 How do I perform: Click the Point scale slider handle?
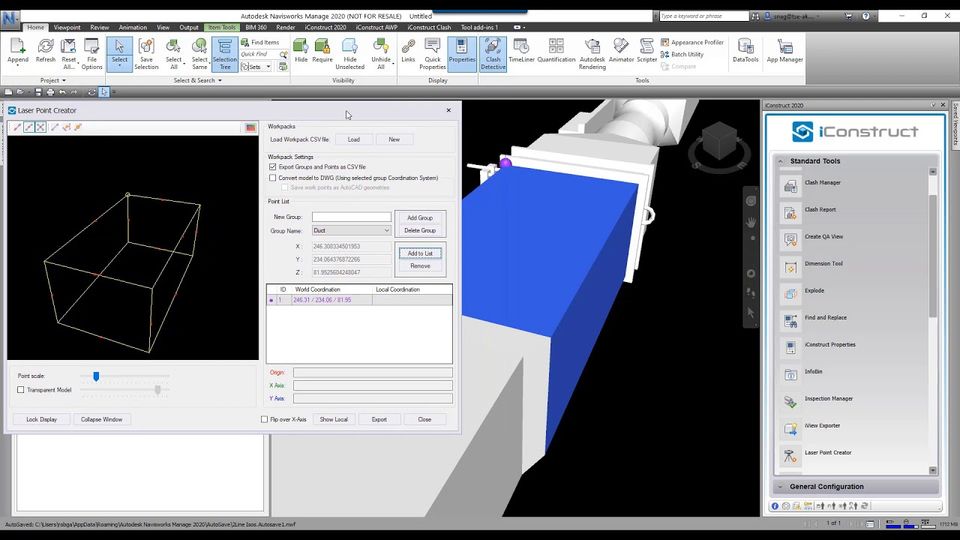tap(96, 376)
